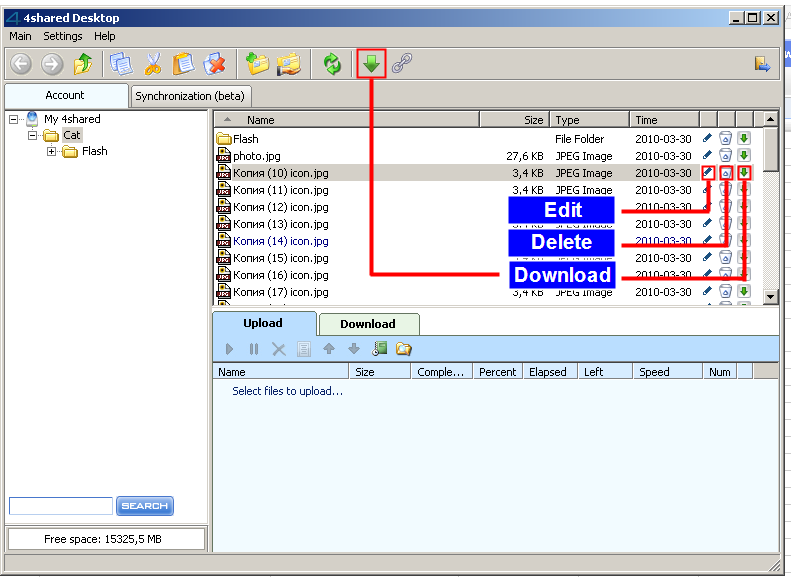This screenshot has width=791, height=577.
Task: Click the shared folder hand icon
Action: tap(289, 64)
